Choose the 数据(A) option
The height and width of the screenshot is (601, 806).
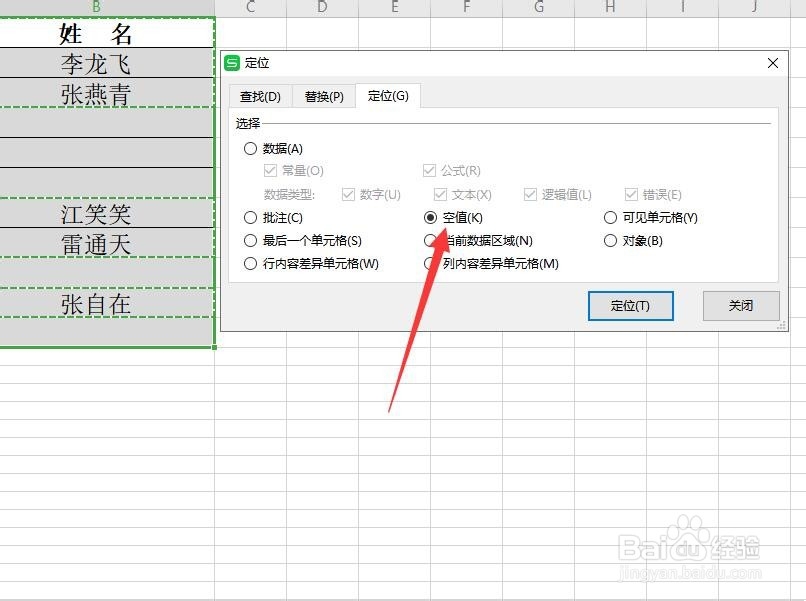pyautogui.click(x=250, y=147)
